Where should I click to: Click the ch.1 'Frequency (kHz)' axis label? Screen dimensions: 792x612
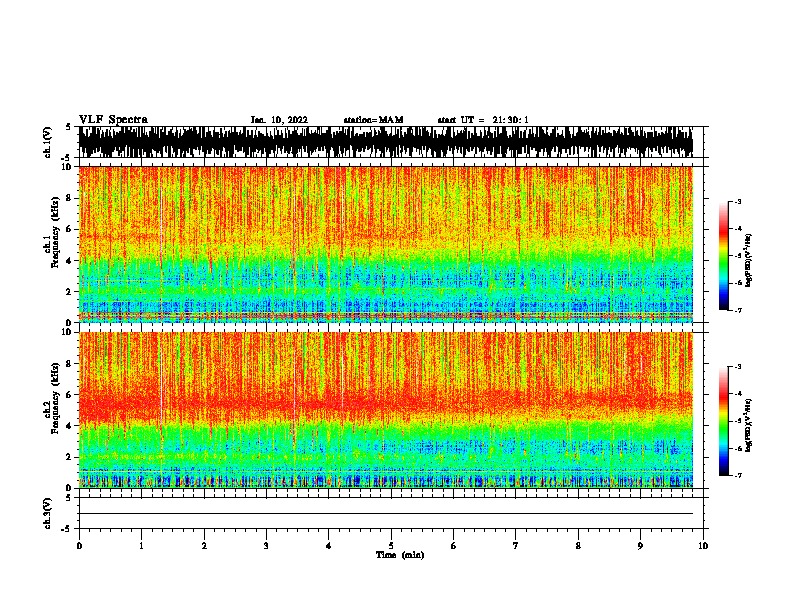tap(55, 232)
